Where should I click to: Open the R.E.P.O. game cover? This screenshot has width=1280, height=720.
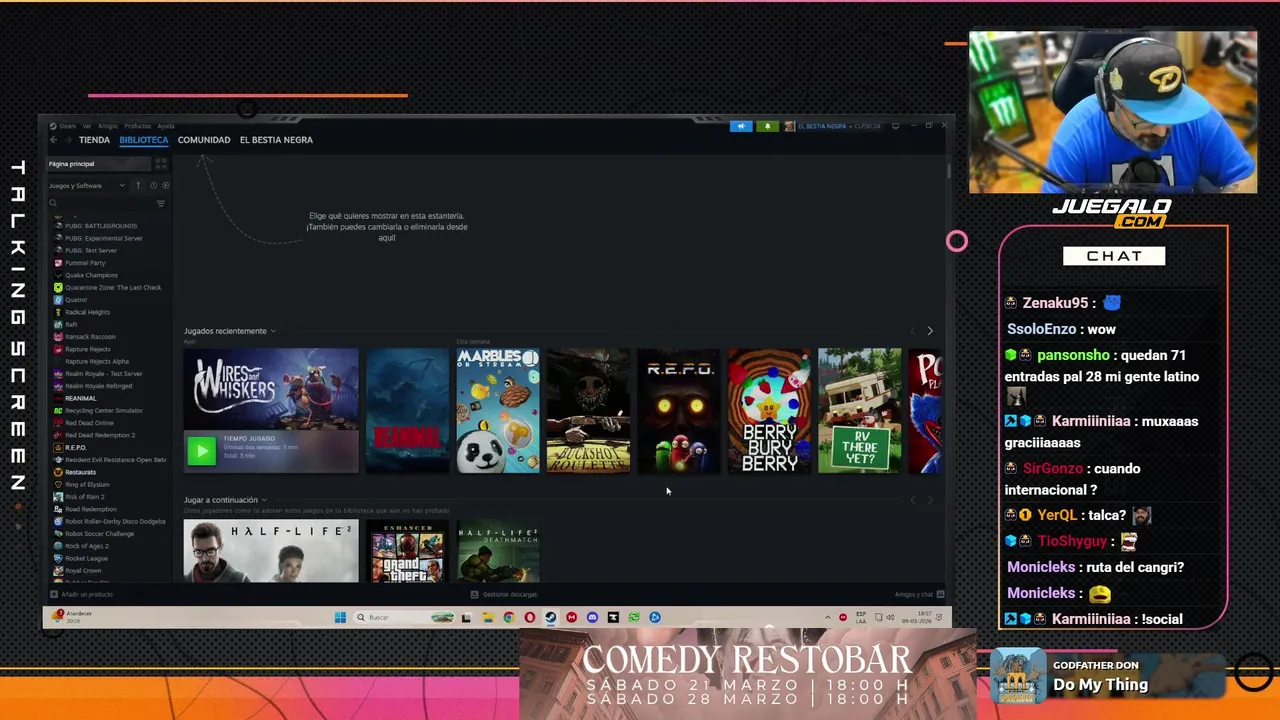pyautogui.click(x=679, y=411)
